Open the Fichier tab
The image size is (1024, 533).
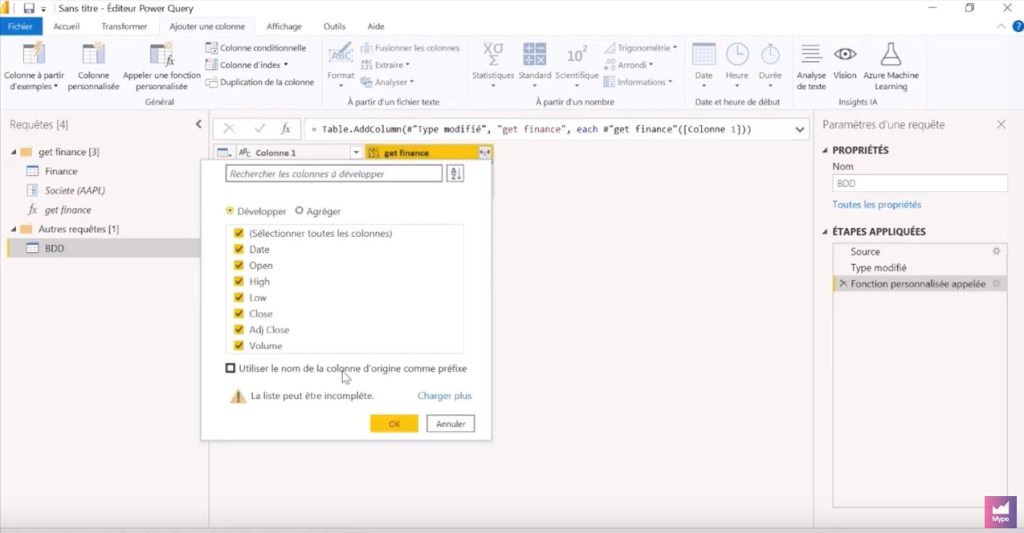tap(20, 26)
